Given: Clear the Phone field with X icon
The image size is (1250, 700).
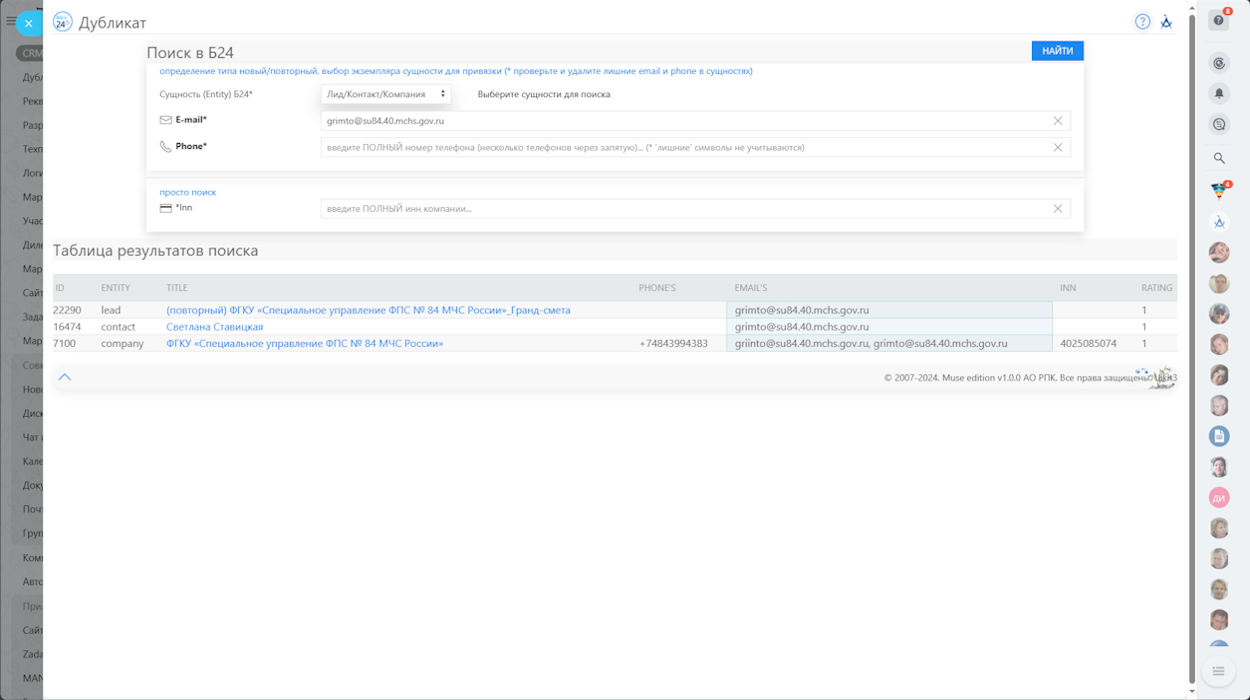Looking at the screenshot, I should (x=1057, y=147).
